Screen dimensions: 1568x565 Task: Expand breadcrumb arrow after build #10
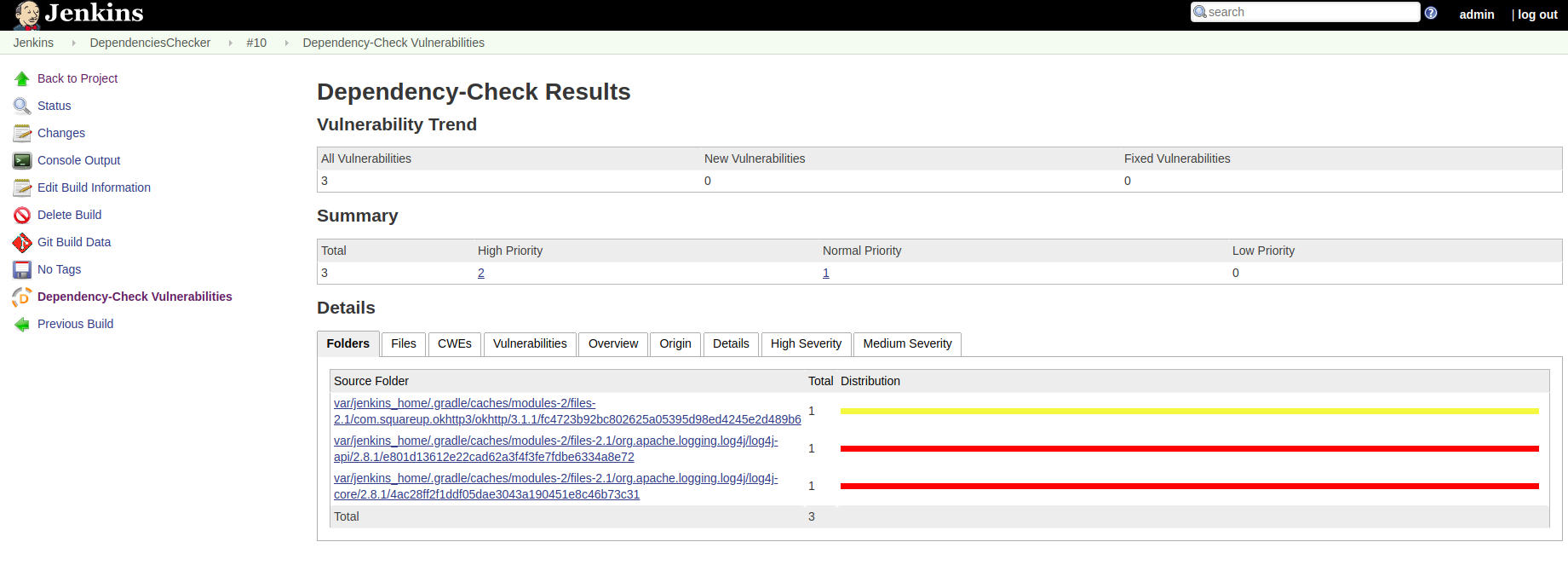click(x=286, y=43)
